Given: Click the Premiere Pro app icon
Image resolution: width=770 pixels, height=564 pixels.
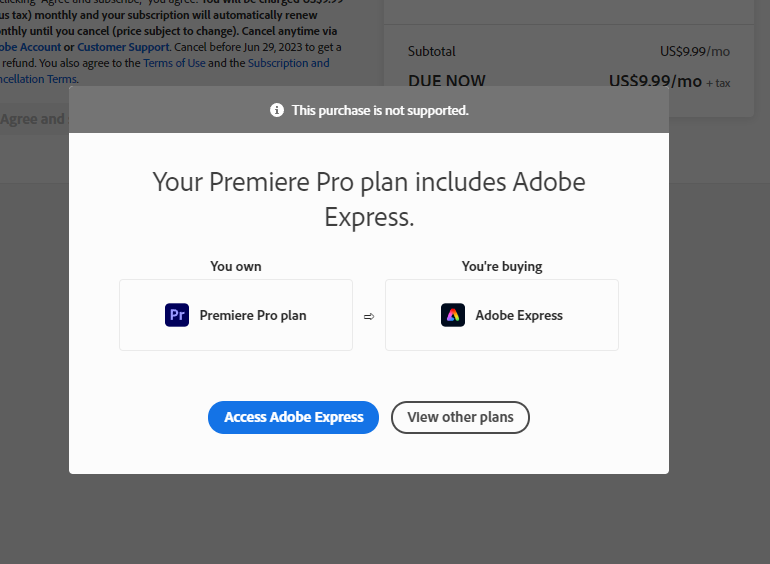Looking at the screenshot, I should click(177, 315).
